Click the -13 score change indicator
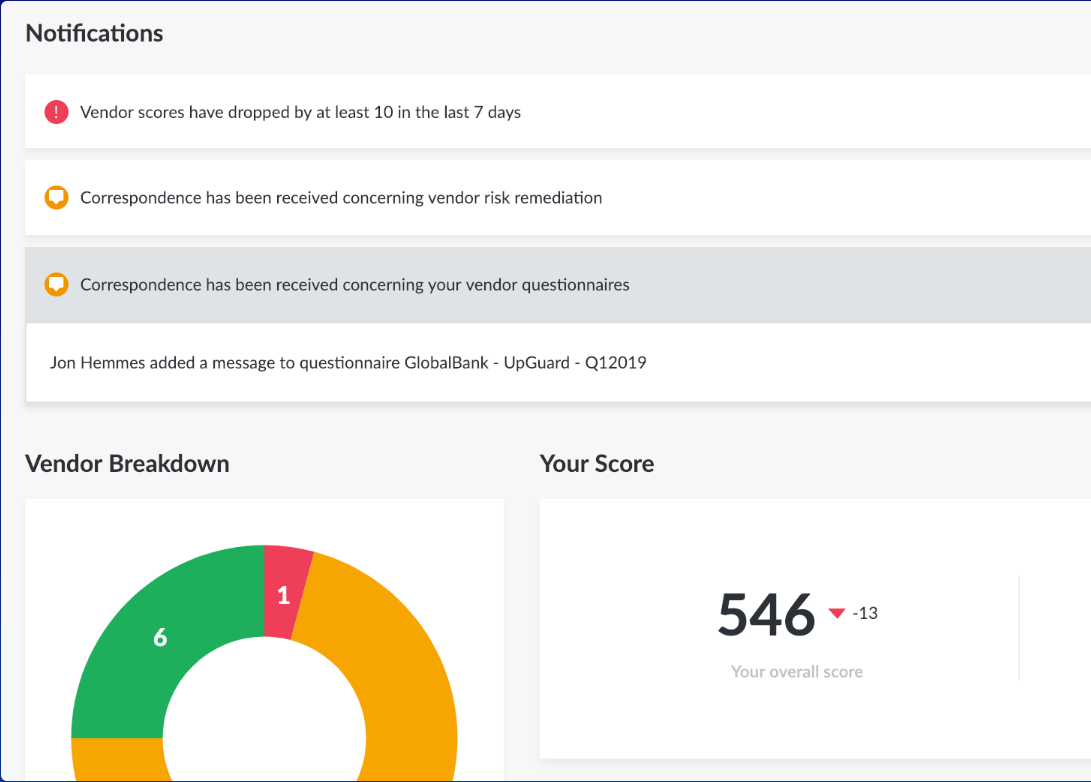Viewport: 1091px width, 782px height. (x=865, y=613)
